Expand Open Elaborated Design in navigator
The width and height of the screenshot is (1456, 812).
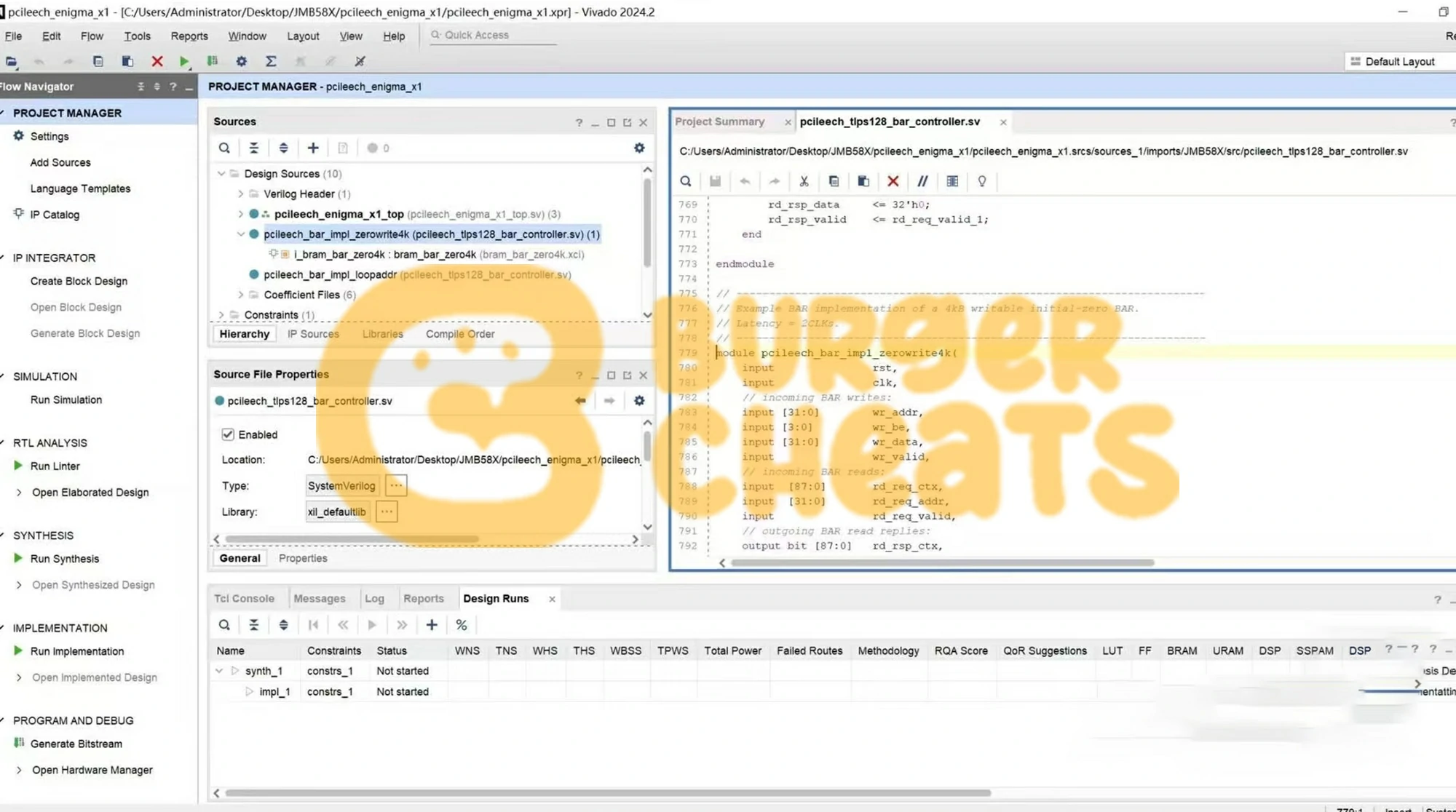(x=19, y=493)
